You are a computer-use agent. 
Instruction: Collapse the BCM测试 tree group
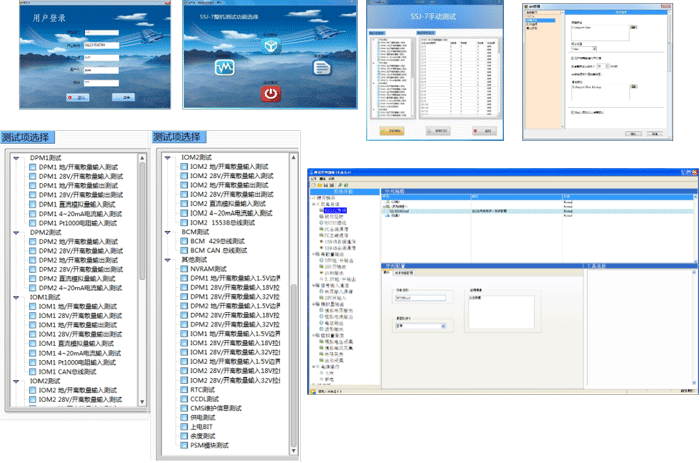pos(166,231)
